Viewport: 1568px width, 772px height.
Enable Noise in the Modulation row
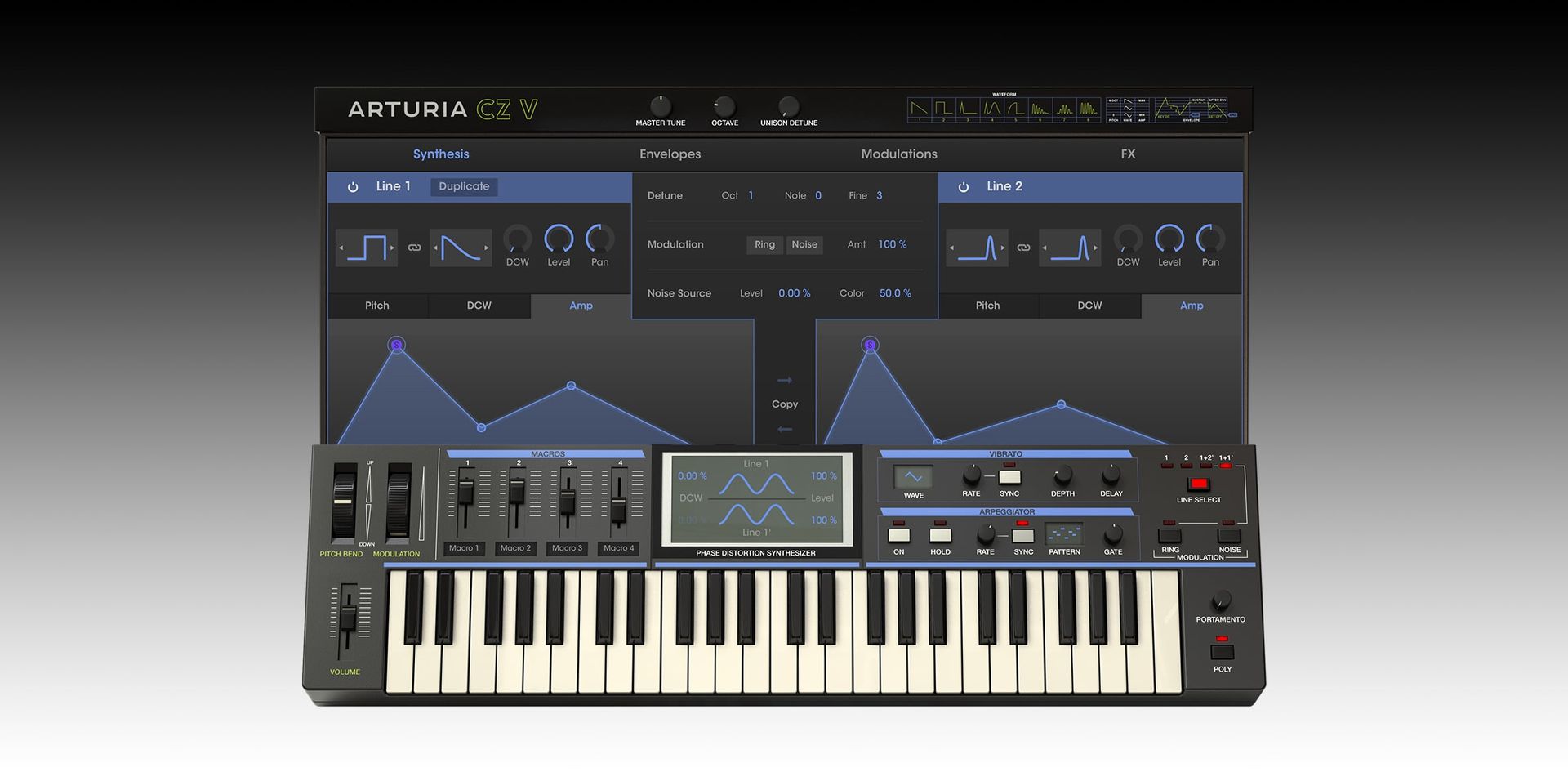[x=804, y=244]
